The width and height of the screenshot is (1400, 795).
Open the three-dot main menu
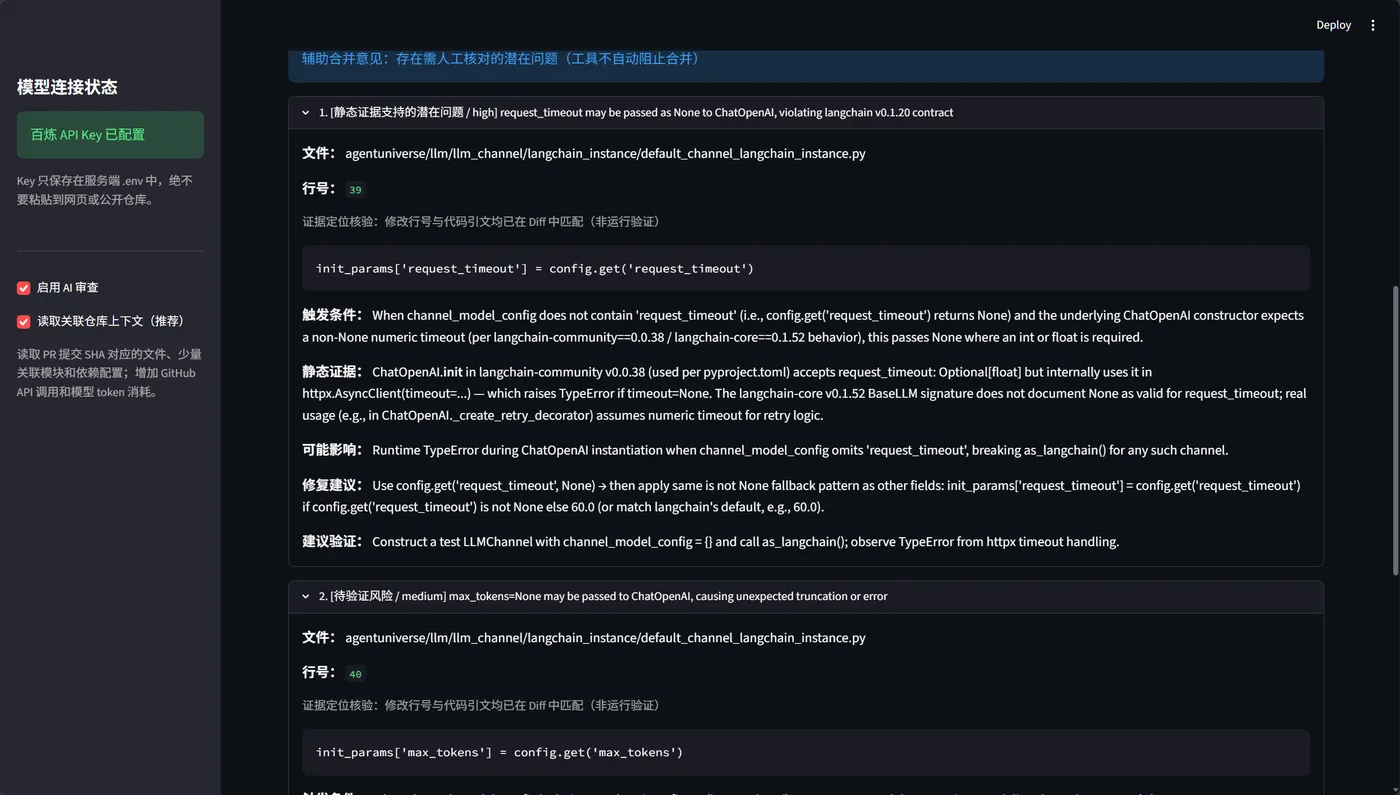point(1373,25)
